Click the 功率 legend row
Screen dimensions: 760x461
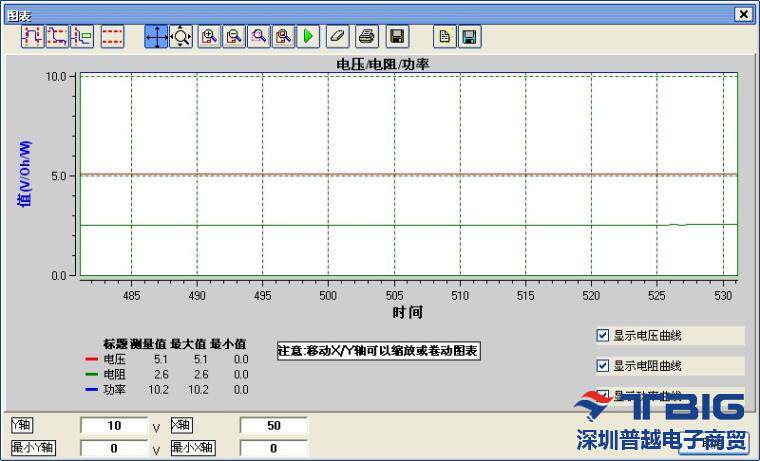click(167, 389)
